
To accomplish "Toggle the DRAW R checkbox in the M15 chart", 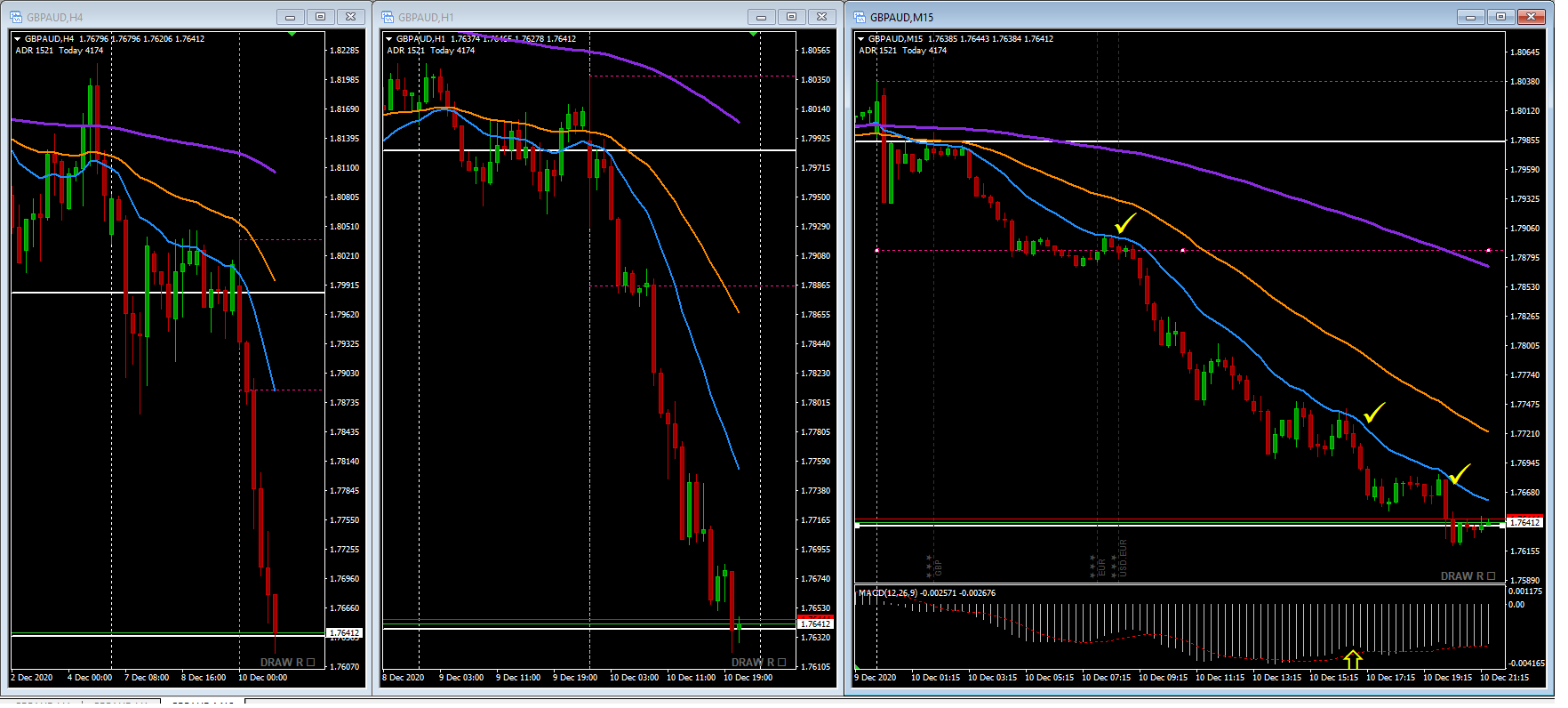I will coord(1491,575).
